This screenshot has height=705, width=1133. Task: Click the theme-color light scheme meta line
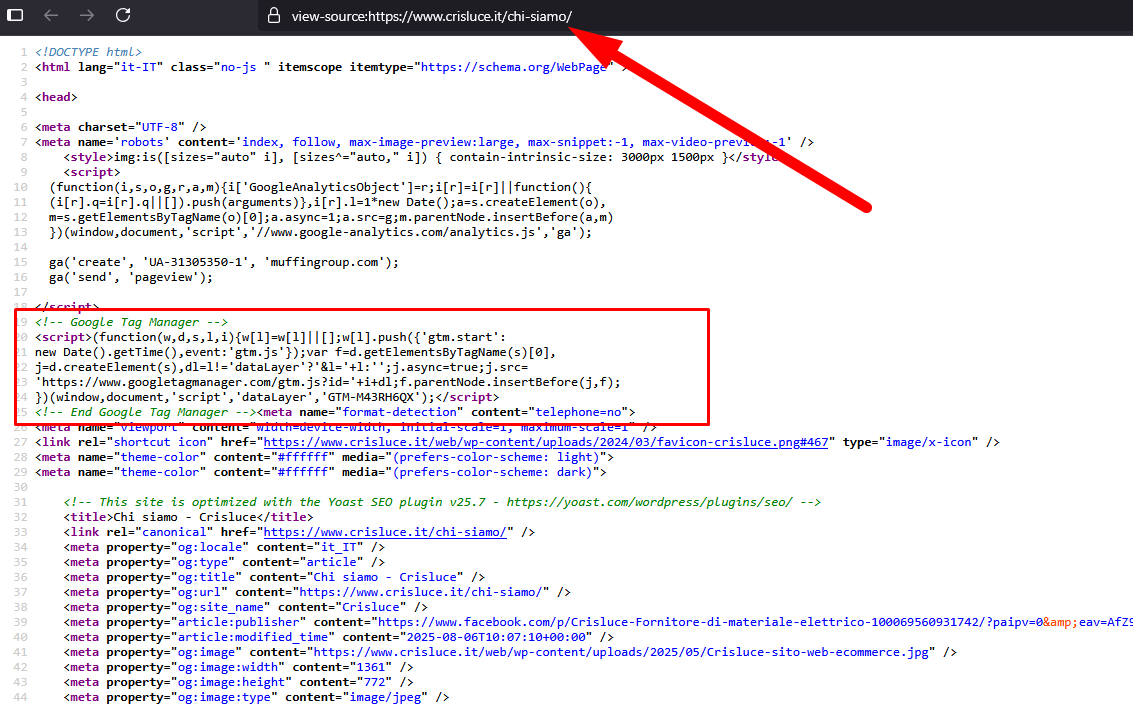click(x=324, y=457)
